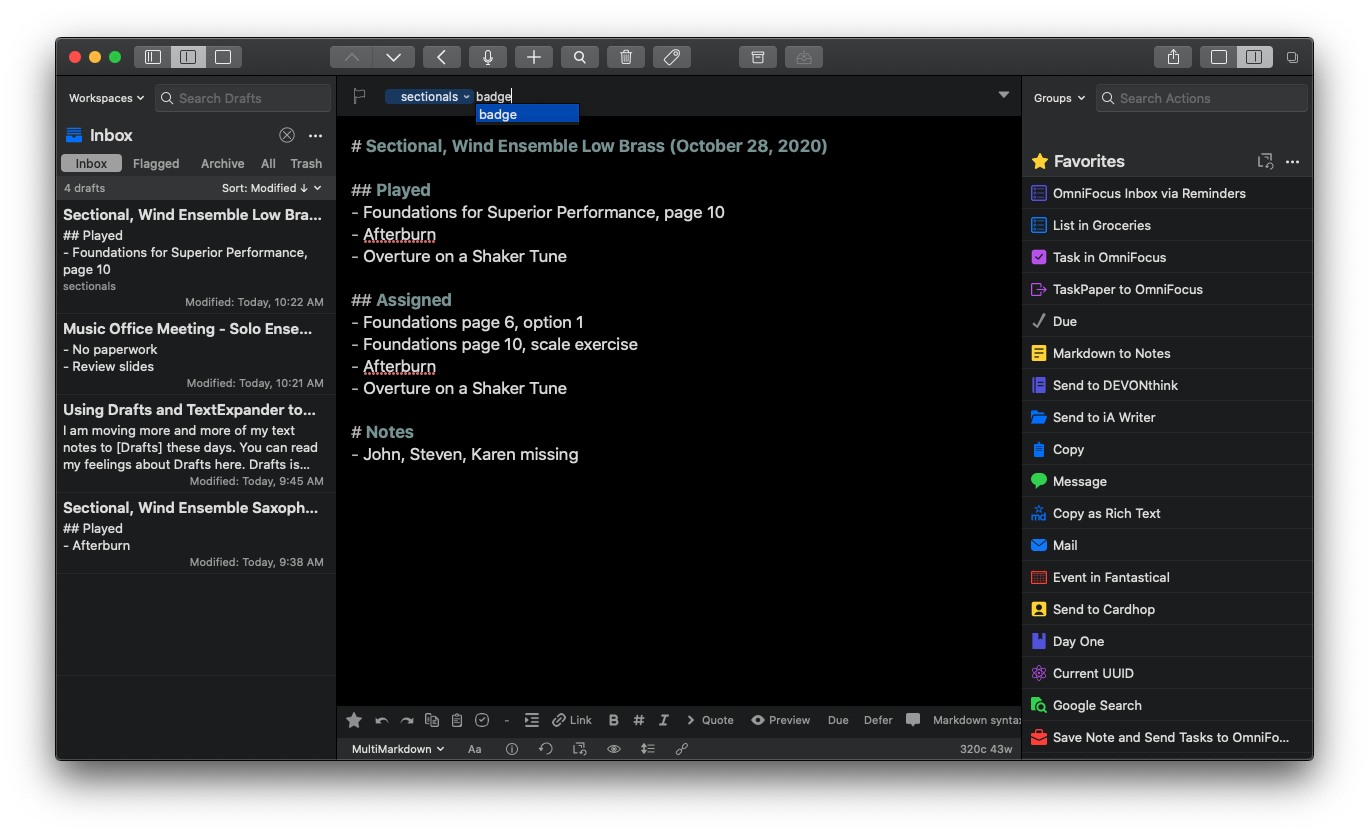1369x834 pixels.
Task: Click the arrange lines icon in status bar
Action: [648, 749]
